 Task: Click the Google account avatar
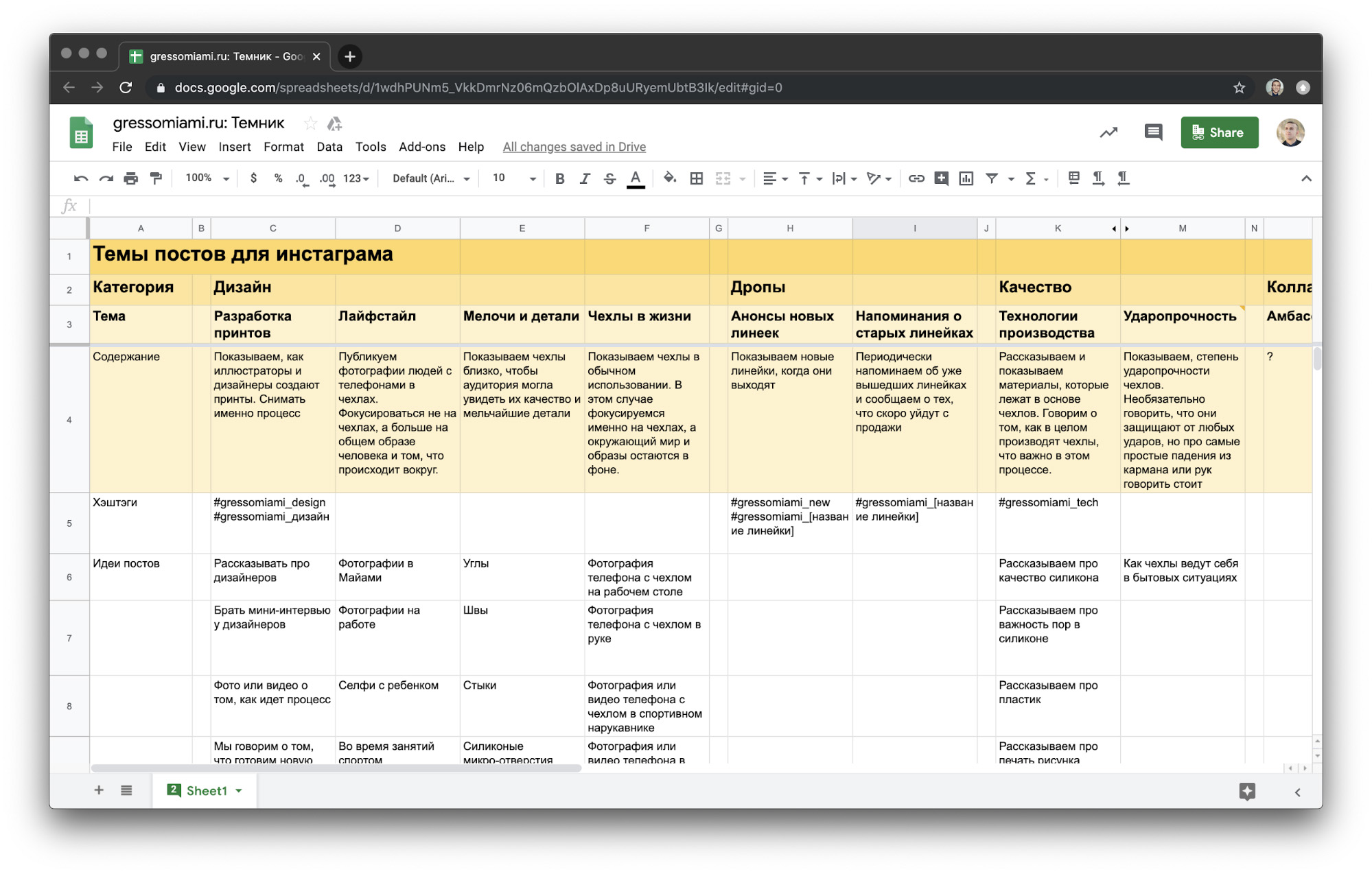tap(1290, 132)
